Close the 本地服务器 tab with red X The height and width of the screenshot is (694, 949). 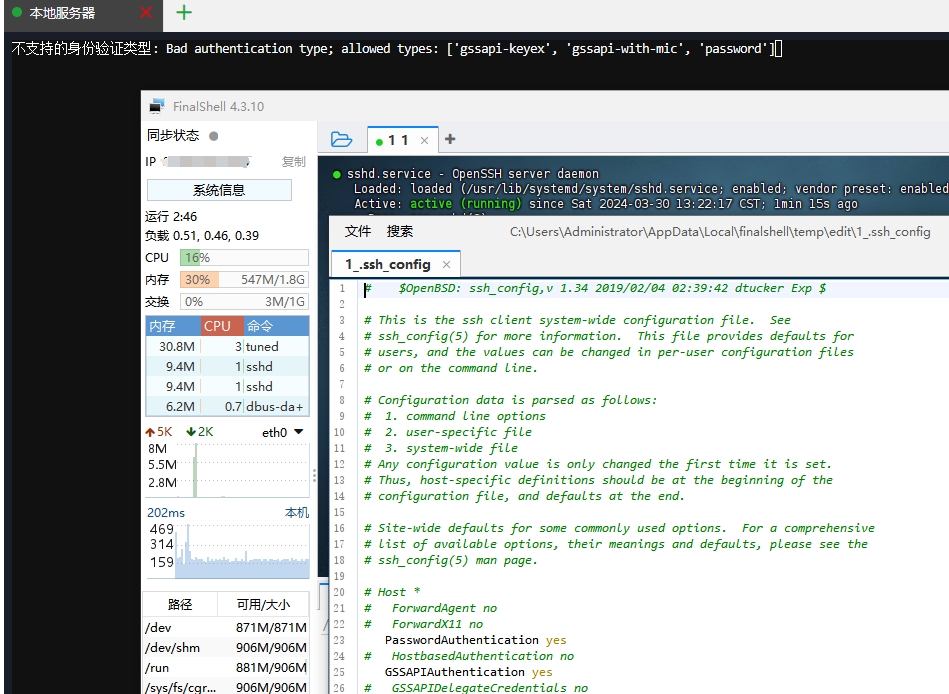click(x=146, y=12)
